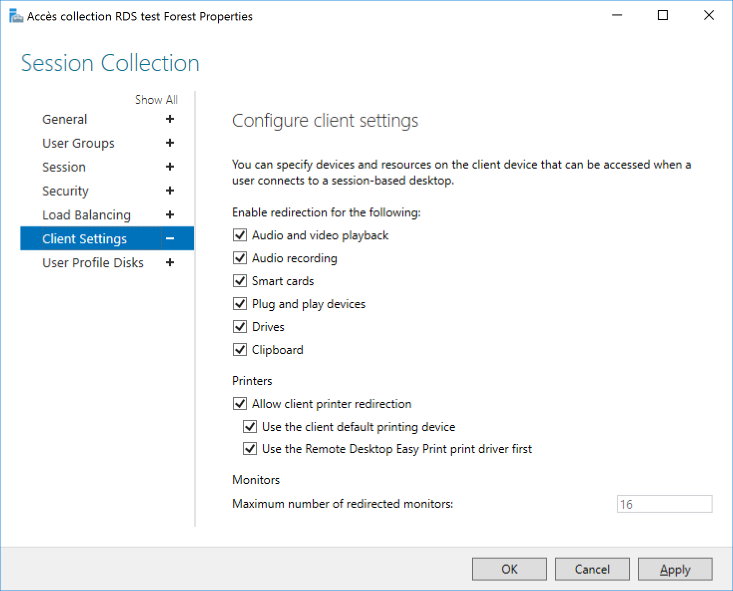Screen dimensions: 733x591
Task: Toggle the Audio recording checkbox
Action: tap(240, 258)
